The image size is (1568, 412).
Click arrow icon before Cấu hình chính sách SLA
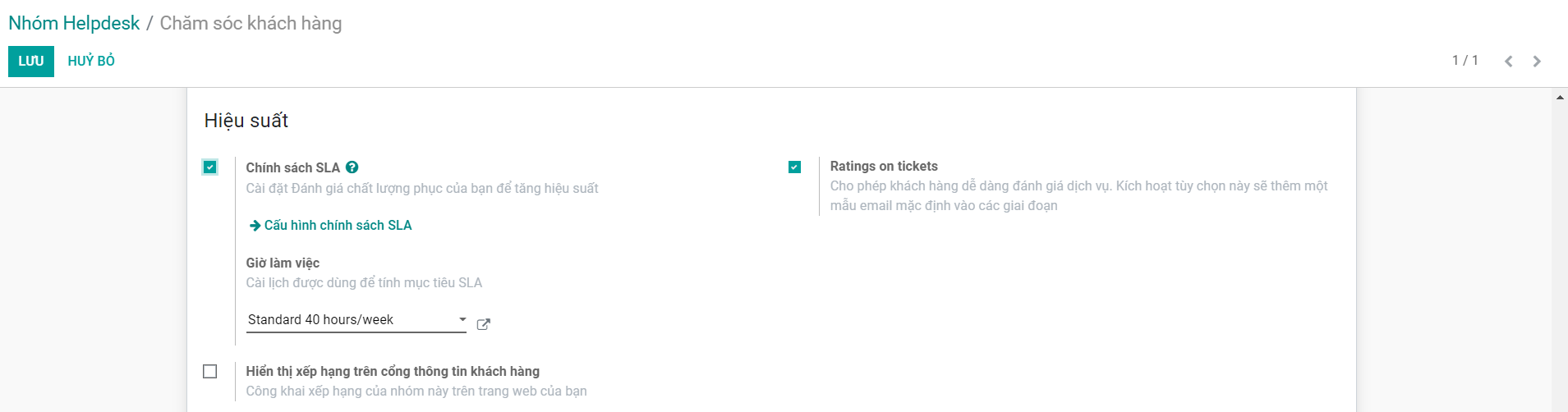[x=255, y=226]
